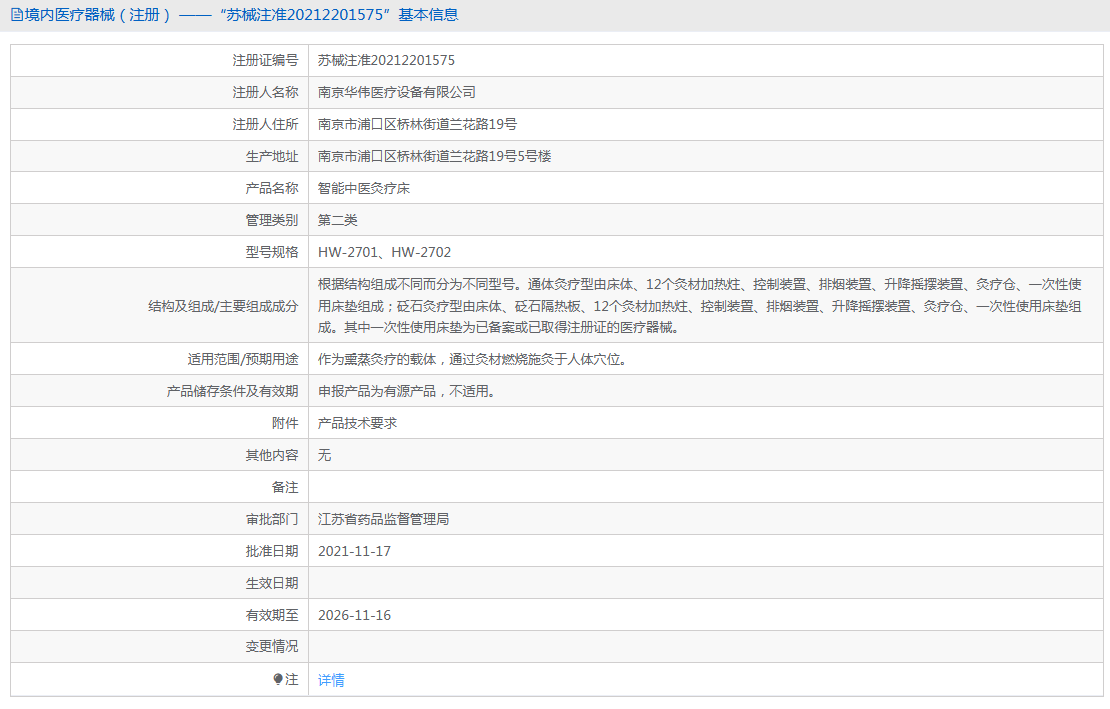Screen dimensions: 1110x709
Task: Select production address ending with 19号5号楼
Action: click(x=435, y=156)
